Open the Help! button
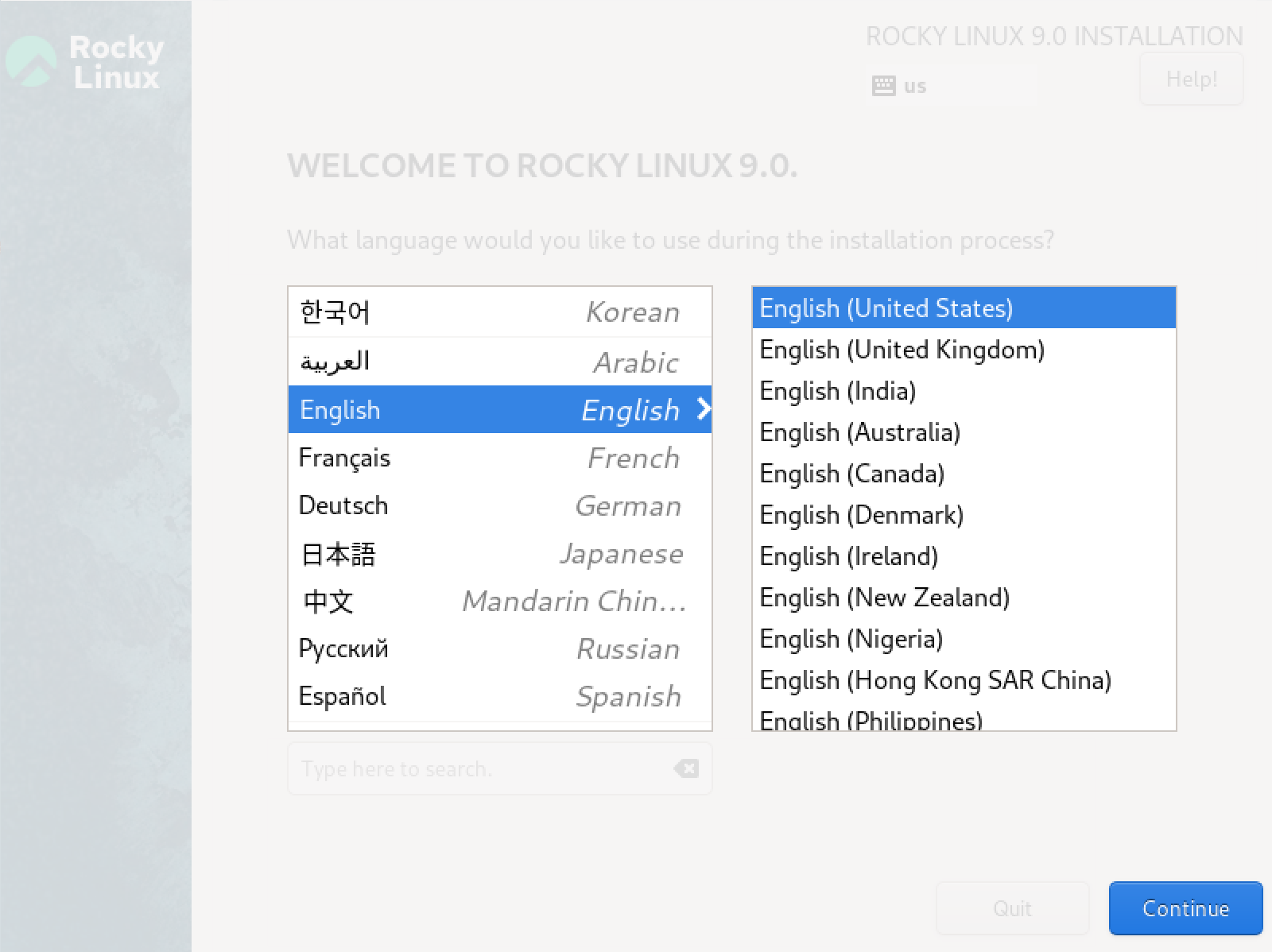 pos(1191,79)
